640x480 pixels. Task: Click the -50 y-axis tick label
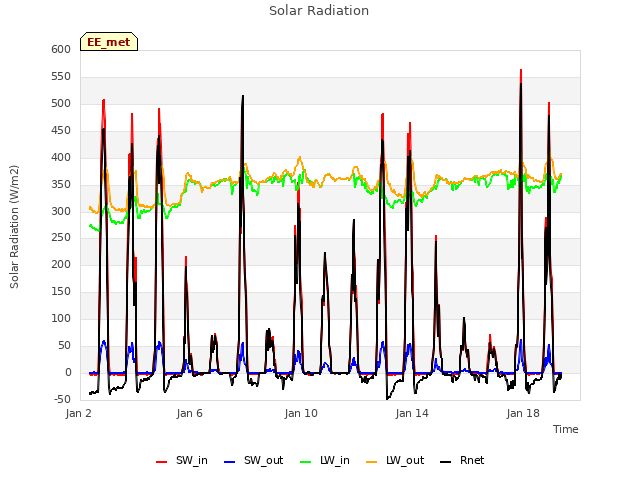coord(62,399)
